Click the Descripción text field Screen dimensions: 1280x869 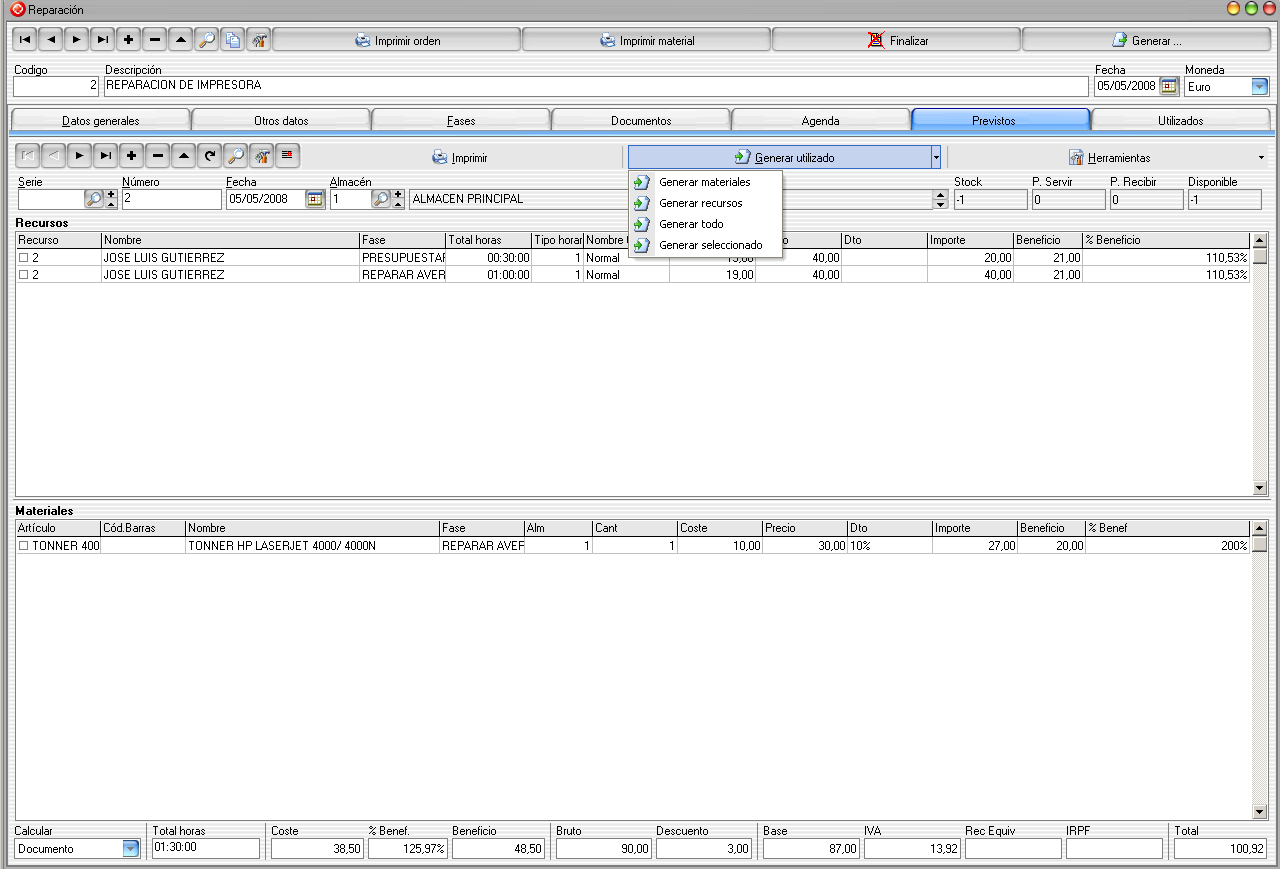(x=596, y=87)
